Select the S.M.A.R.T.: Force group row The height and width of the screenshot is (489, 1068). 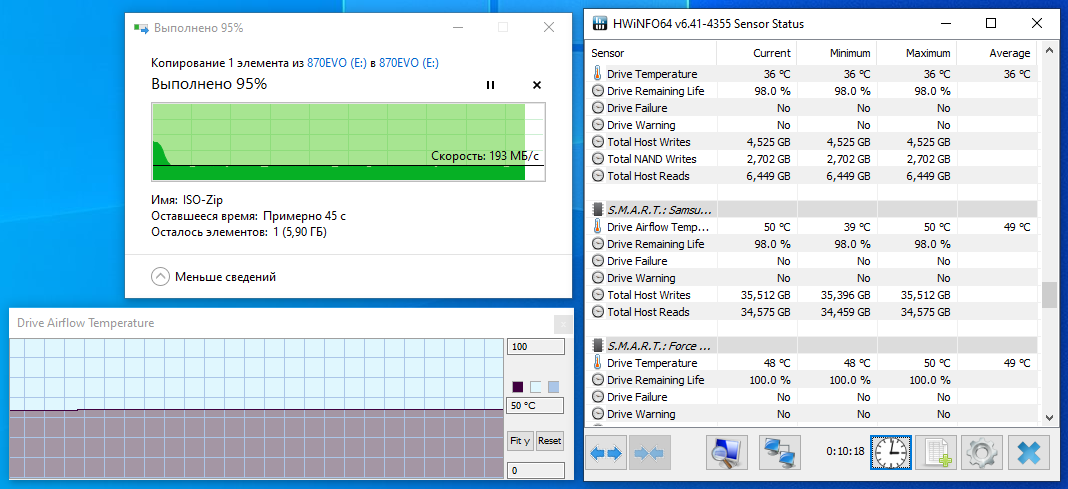point(812,345)
